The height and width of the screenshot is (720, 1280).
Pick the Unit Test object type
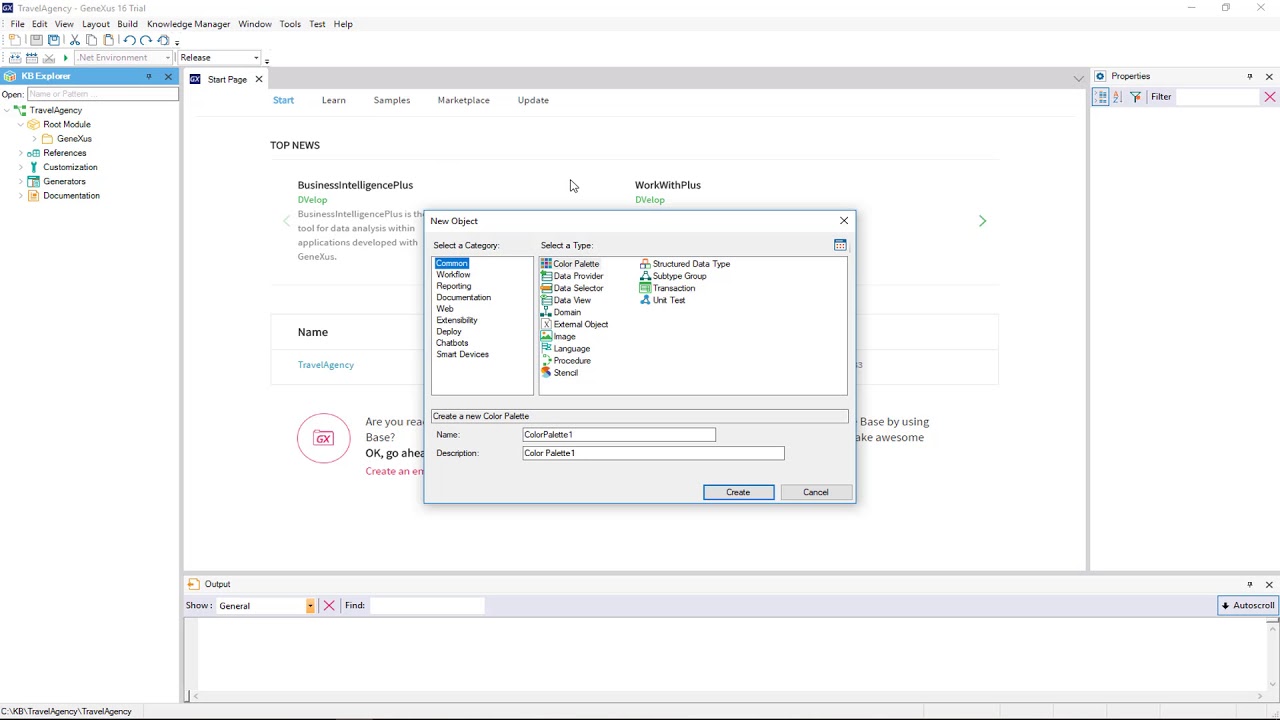point(663,300)
